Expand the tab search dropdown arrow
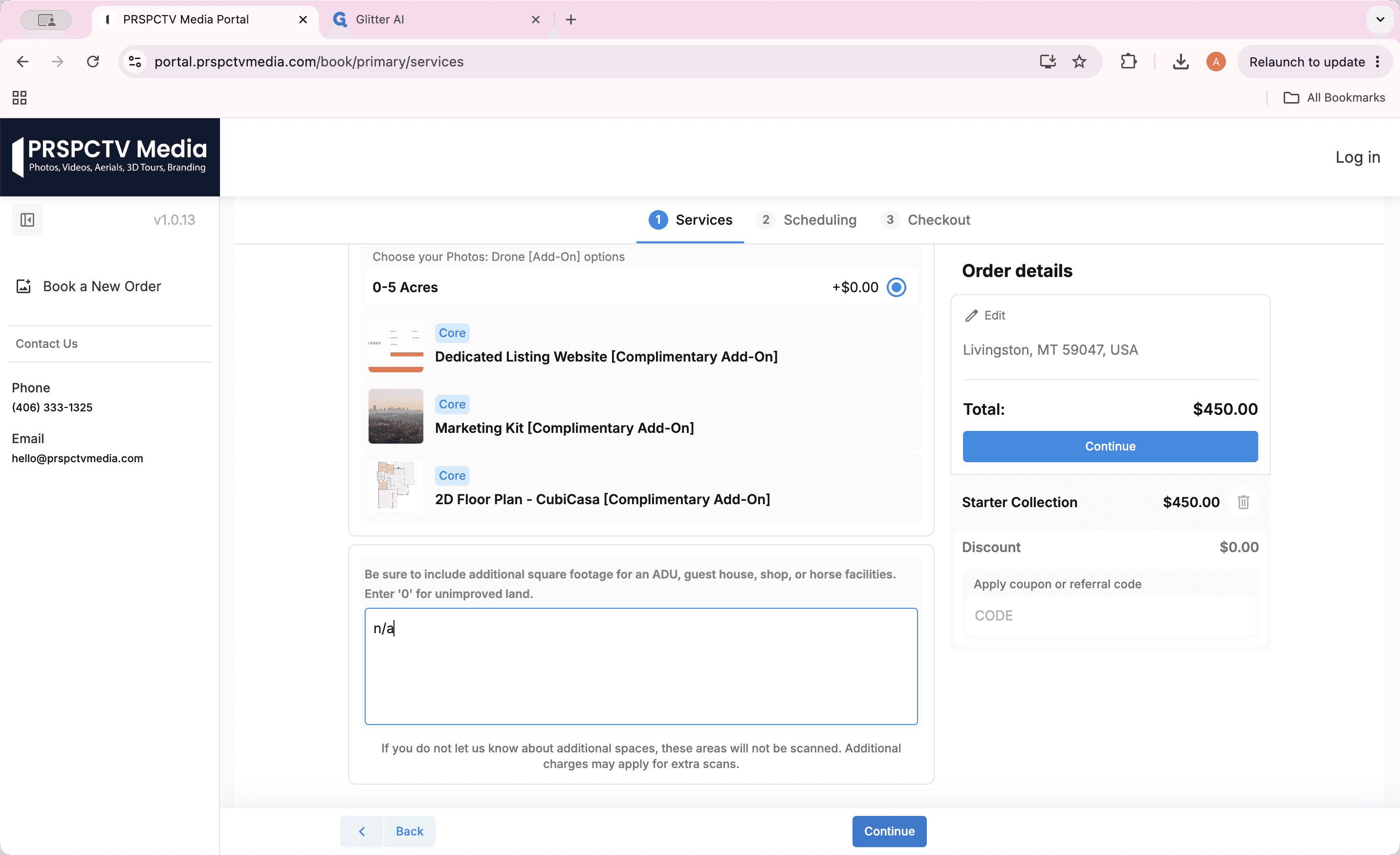This screenshot has width=1400, height=855. click(x=1379, y=20)
